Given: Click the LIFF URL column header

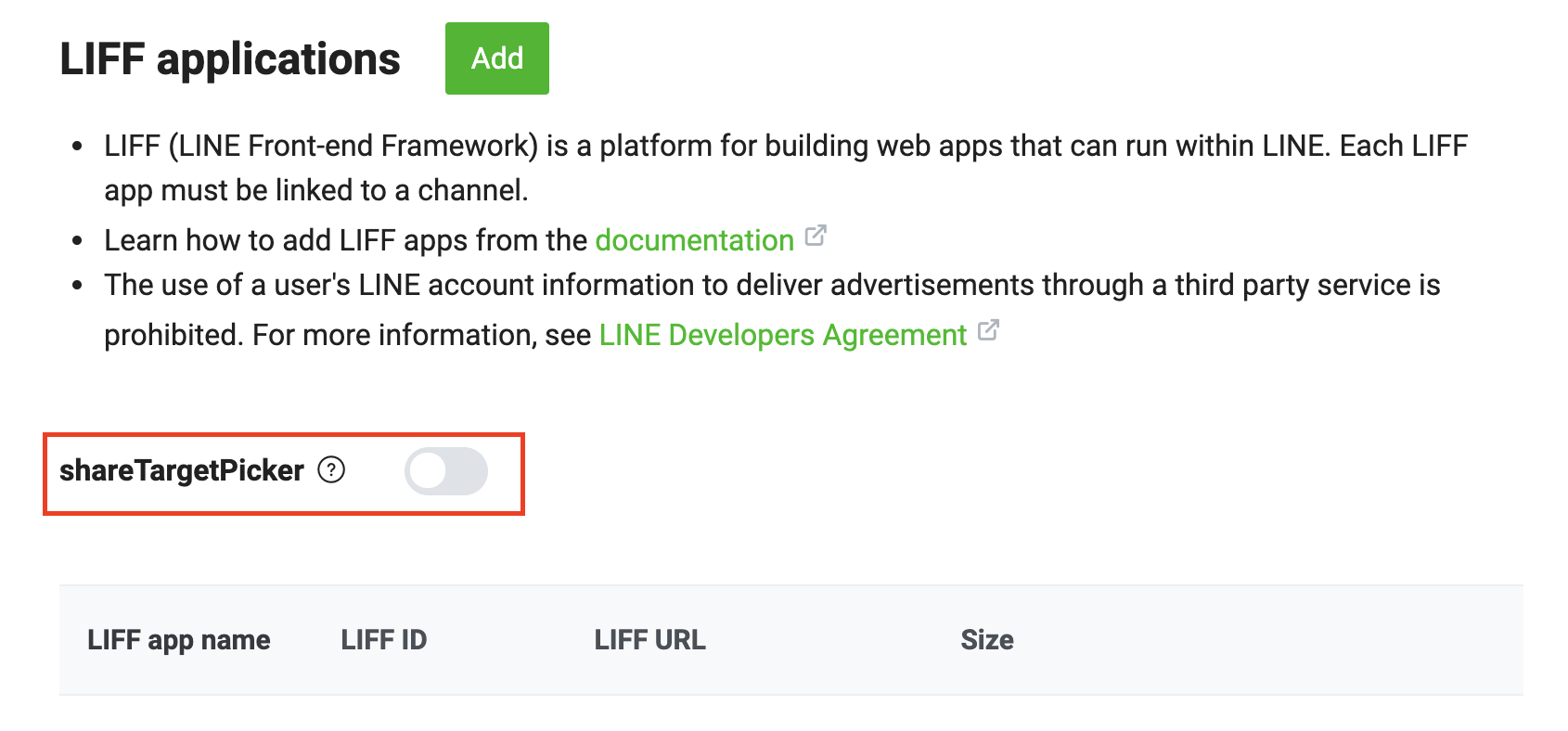Looking at the screenshot, I should pyautogui.click(x=650, y=640).
